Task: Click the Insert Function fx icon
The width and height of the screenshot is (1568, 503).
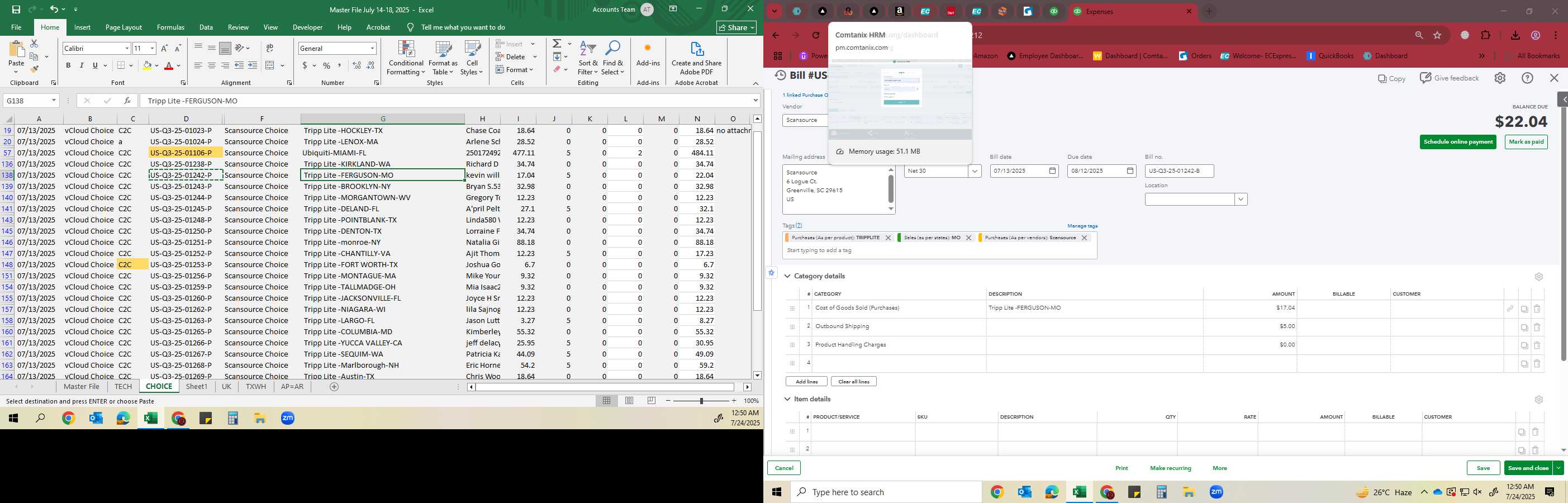Action: point(127,101)
